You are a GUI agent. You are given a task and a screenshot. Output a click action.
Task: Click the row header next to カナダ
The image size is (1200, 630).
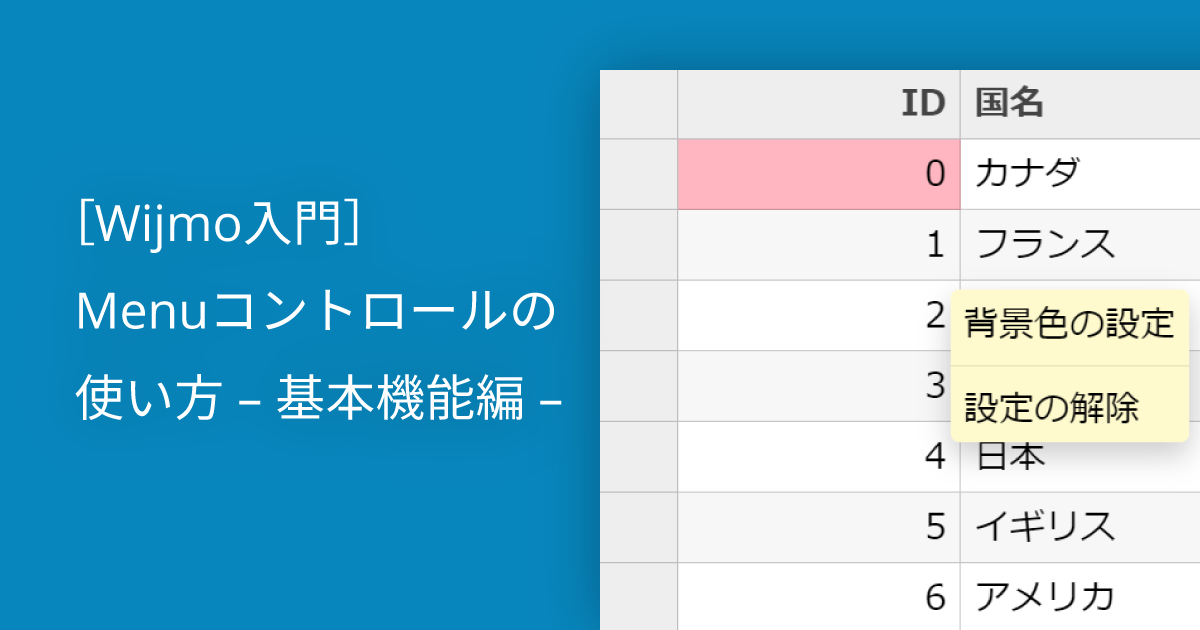(x=640, y=172)
